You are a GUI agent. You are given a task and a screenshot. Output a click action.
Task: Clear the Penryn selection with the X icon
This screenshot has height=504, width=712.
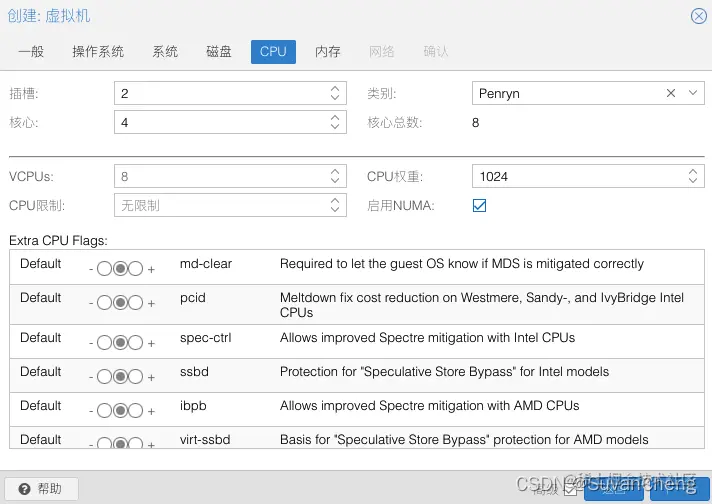coord(671,93)
